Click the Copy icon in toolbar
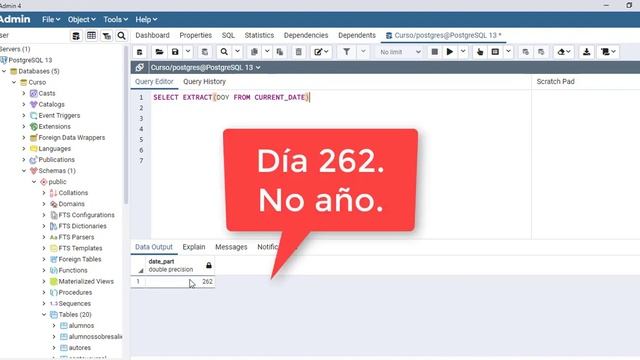The height and width of the screenshot is (360, 640). coord(254,52)
